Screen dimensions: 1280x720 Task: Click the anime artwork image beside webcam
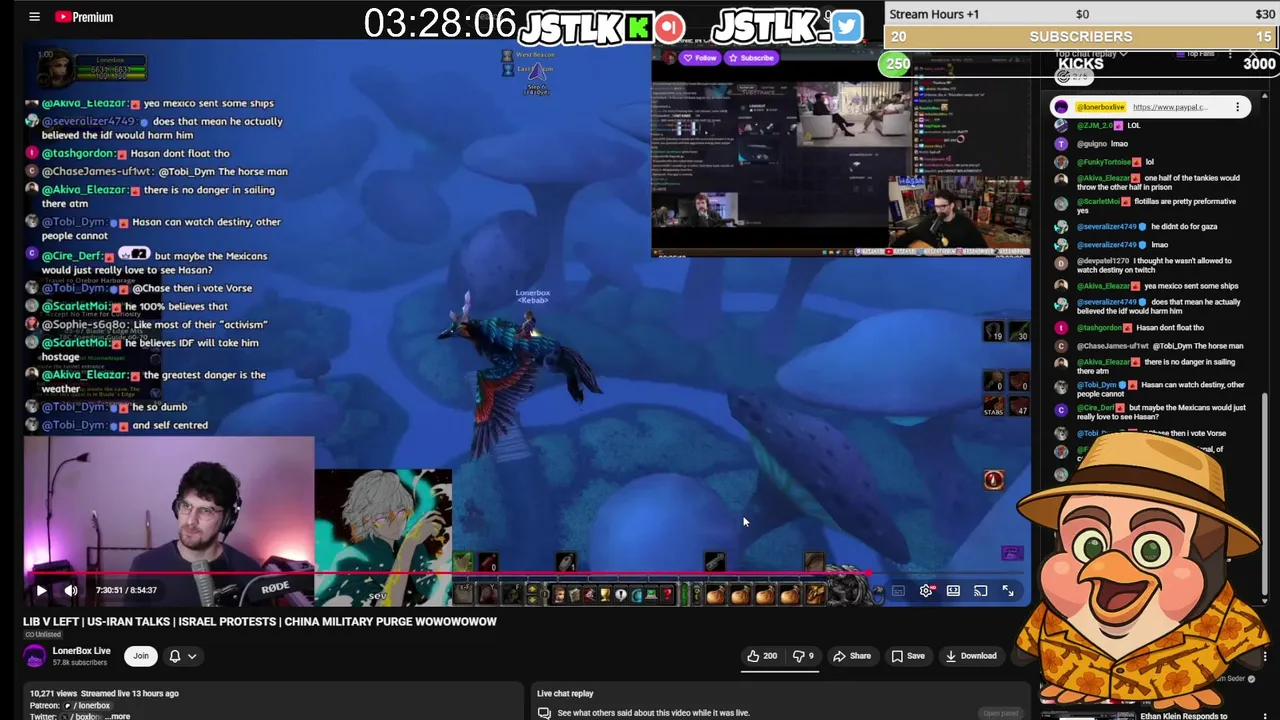(383, 537)
